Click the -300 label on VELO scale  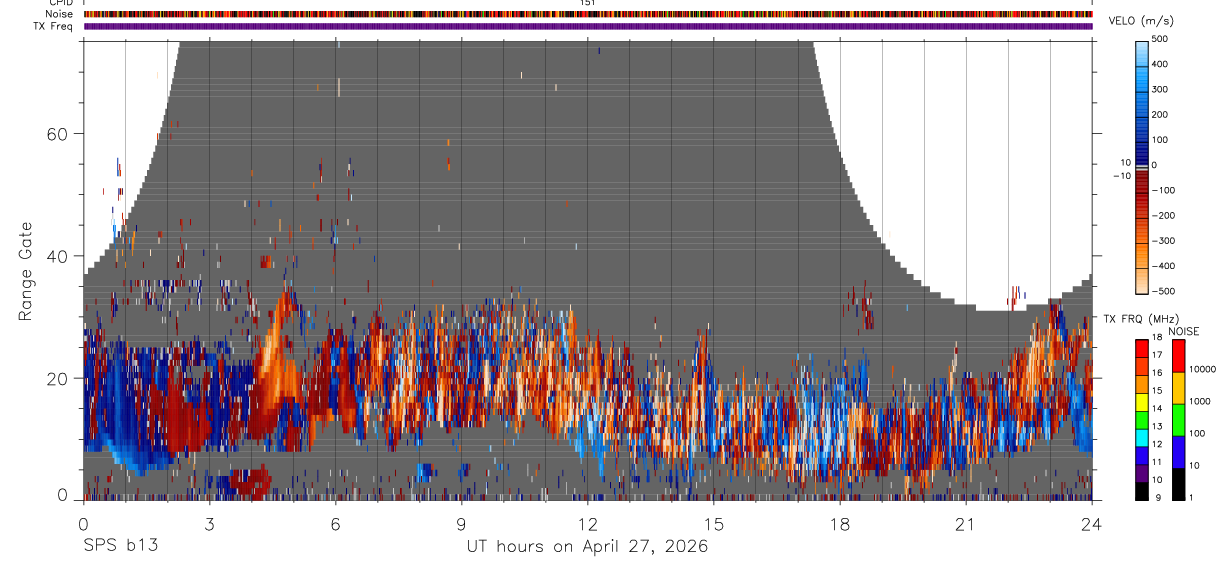click(1164, 241)
